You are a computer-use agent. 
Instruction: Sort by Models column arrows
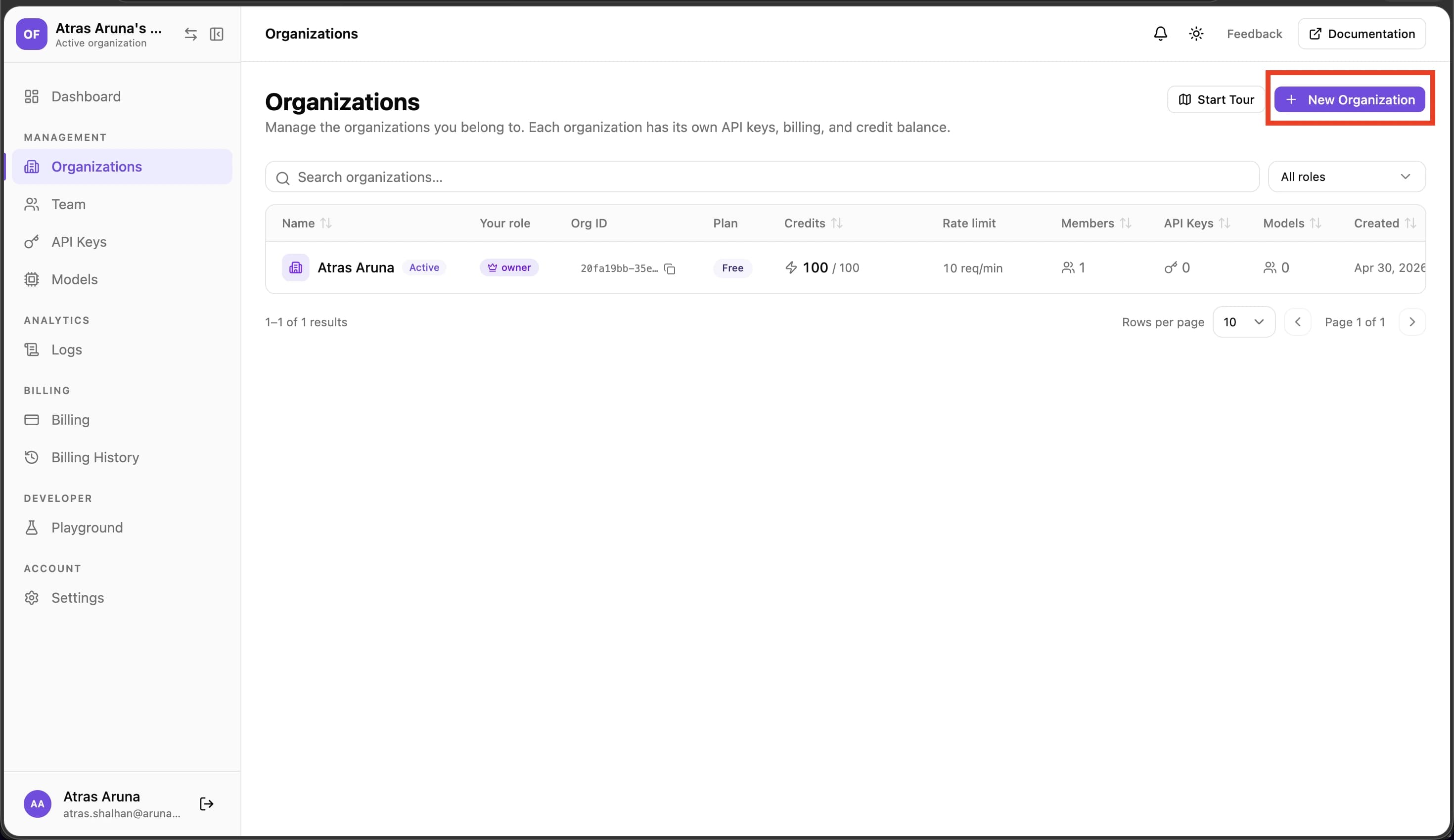click(1315, 223)
